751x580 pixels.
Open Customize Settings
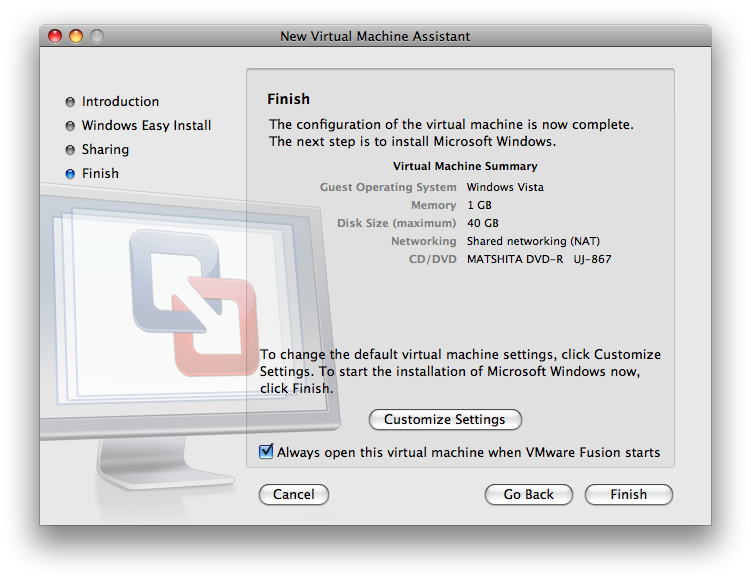[x=445, y=420]
